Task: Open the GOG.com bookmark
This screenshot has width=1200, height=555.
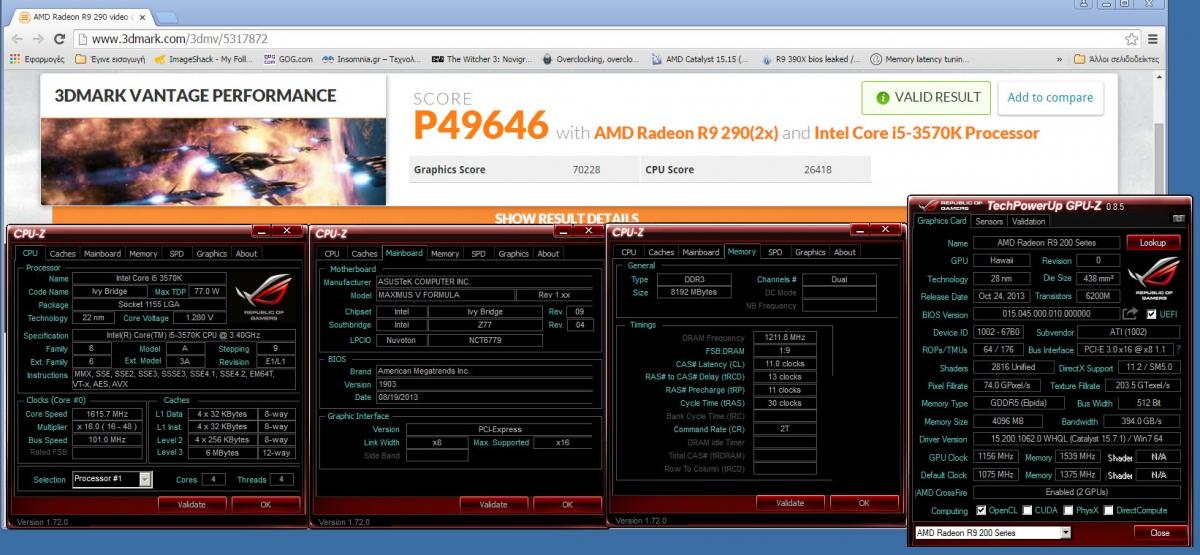Action: (288, 59)
